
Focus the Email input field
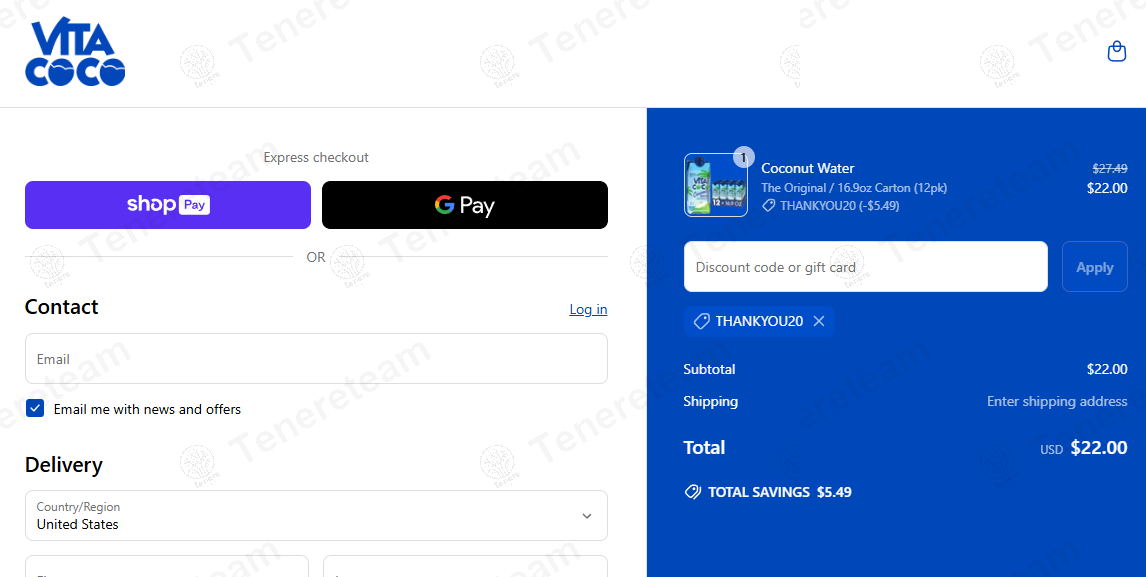point(316,358)
